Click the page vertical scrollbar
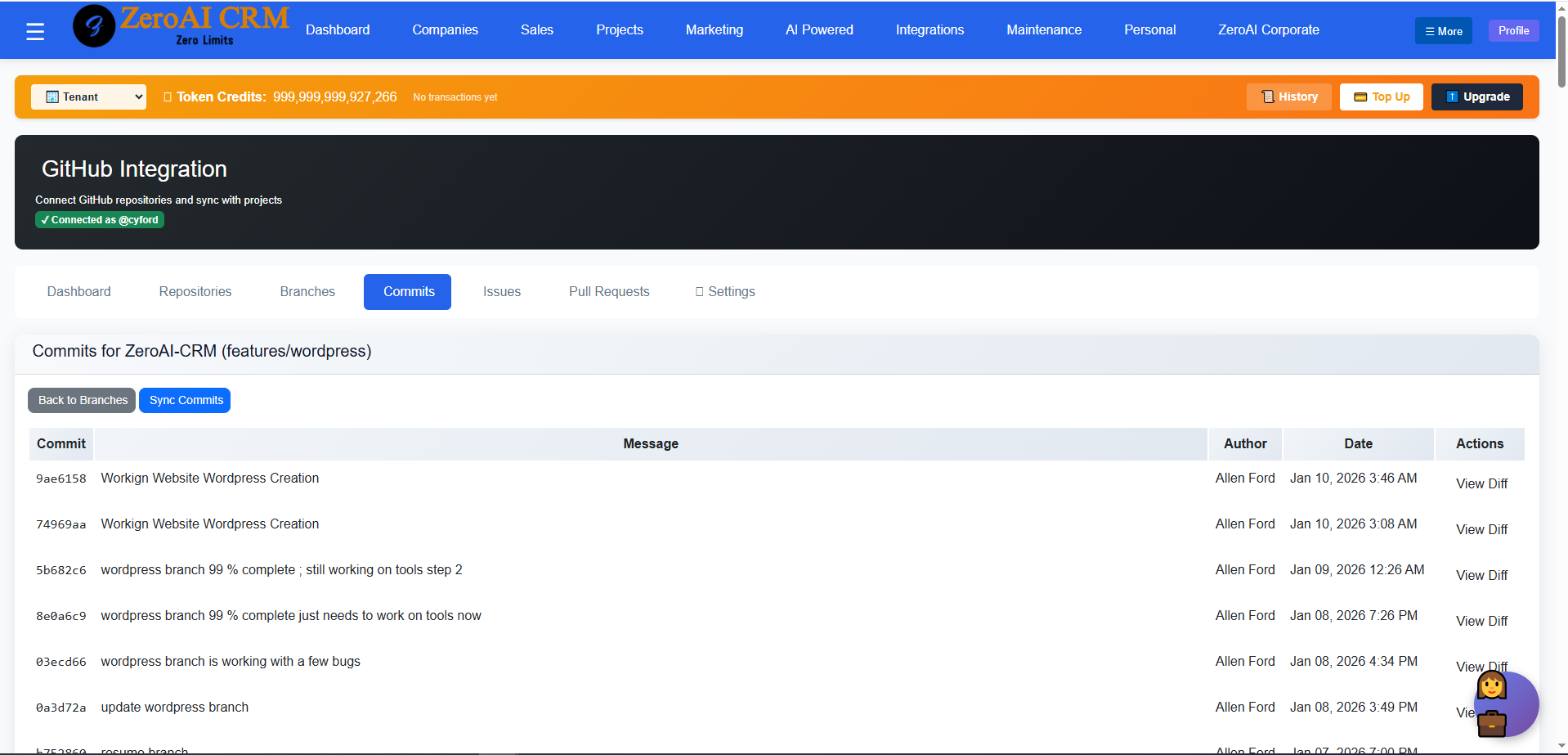The image size is (1568, 755). point(1561,49)
